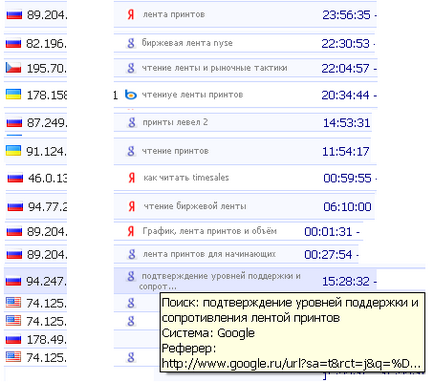Open query 'подтверждение уровней поддержки и сопрот…'

tap(220, 281)
